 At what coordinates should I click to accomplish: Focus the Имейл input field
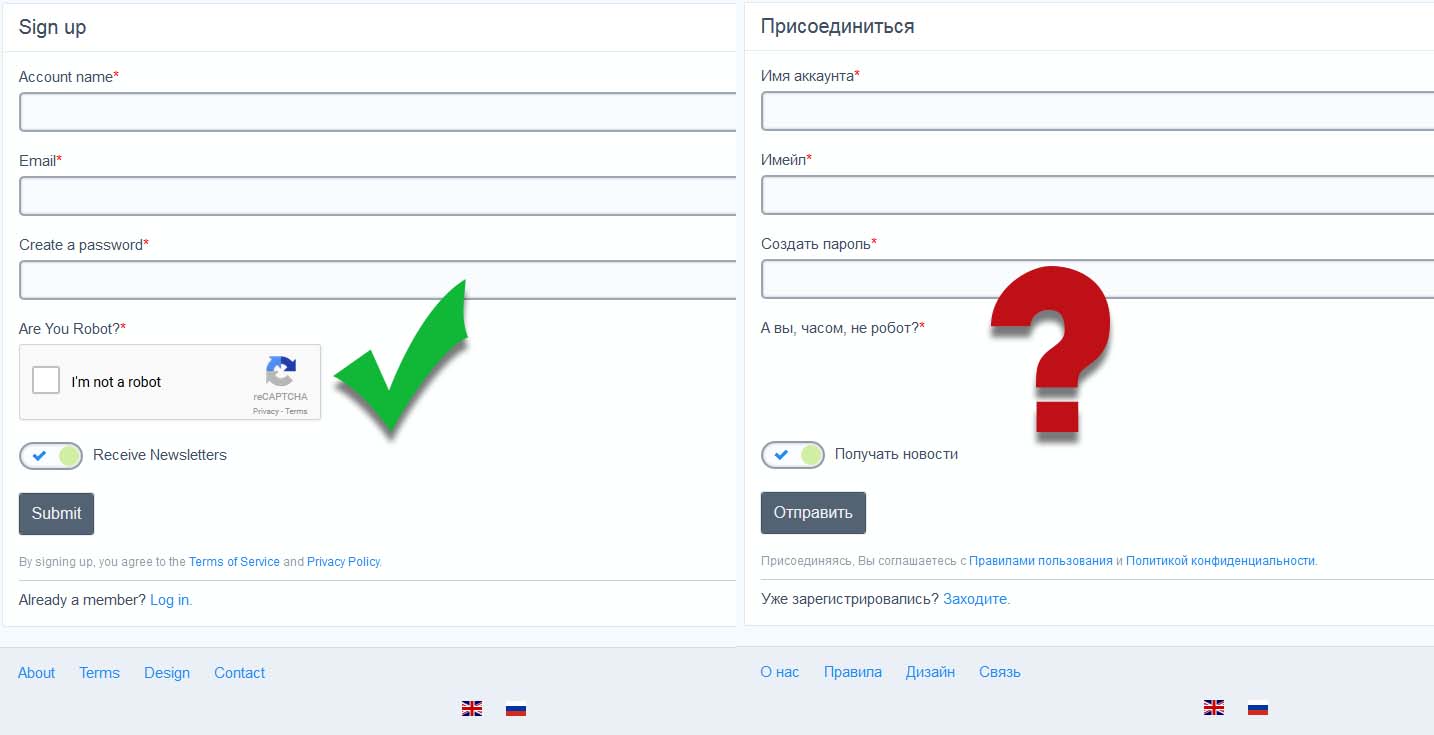(1097, 195)
